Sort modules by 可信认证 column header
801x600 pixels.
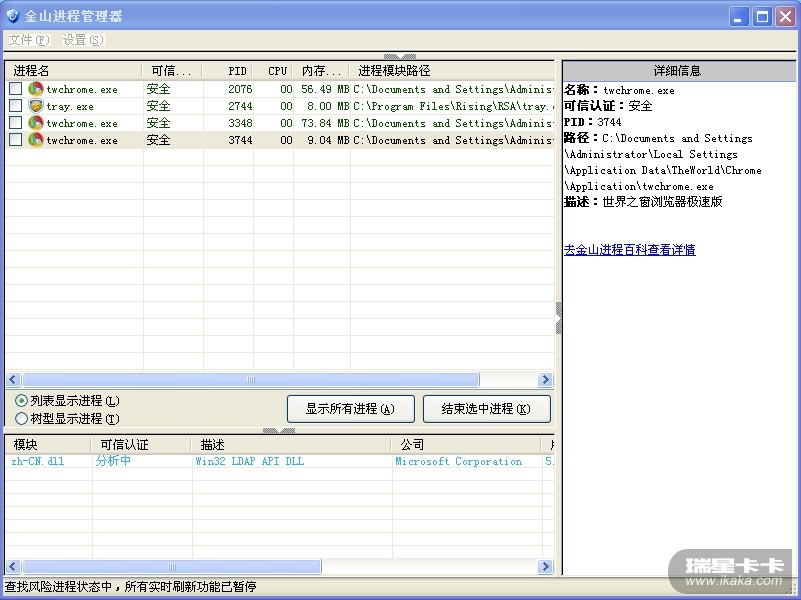pyautogui.click(x=141, y=445)
